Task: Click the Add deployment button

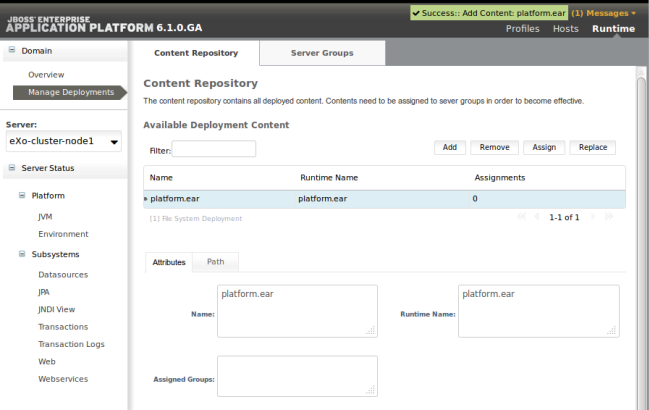Action: point(450,147)
